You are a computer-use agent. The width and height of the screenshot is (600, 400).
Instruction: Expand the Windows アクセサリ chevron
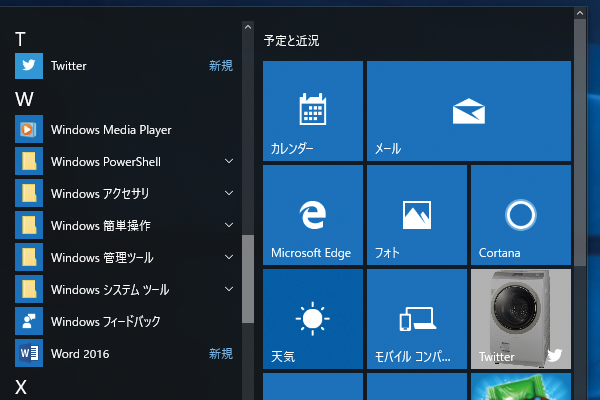point(229,193)
